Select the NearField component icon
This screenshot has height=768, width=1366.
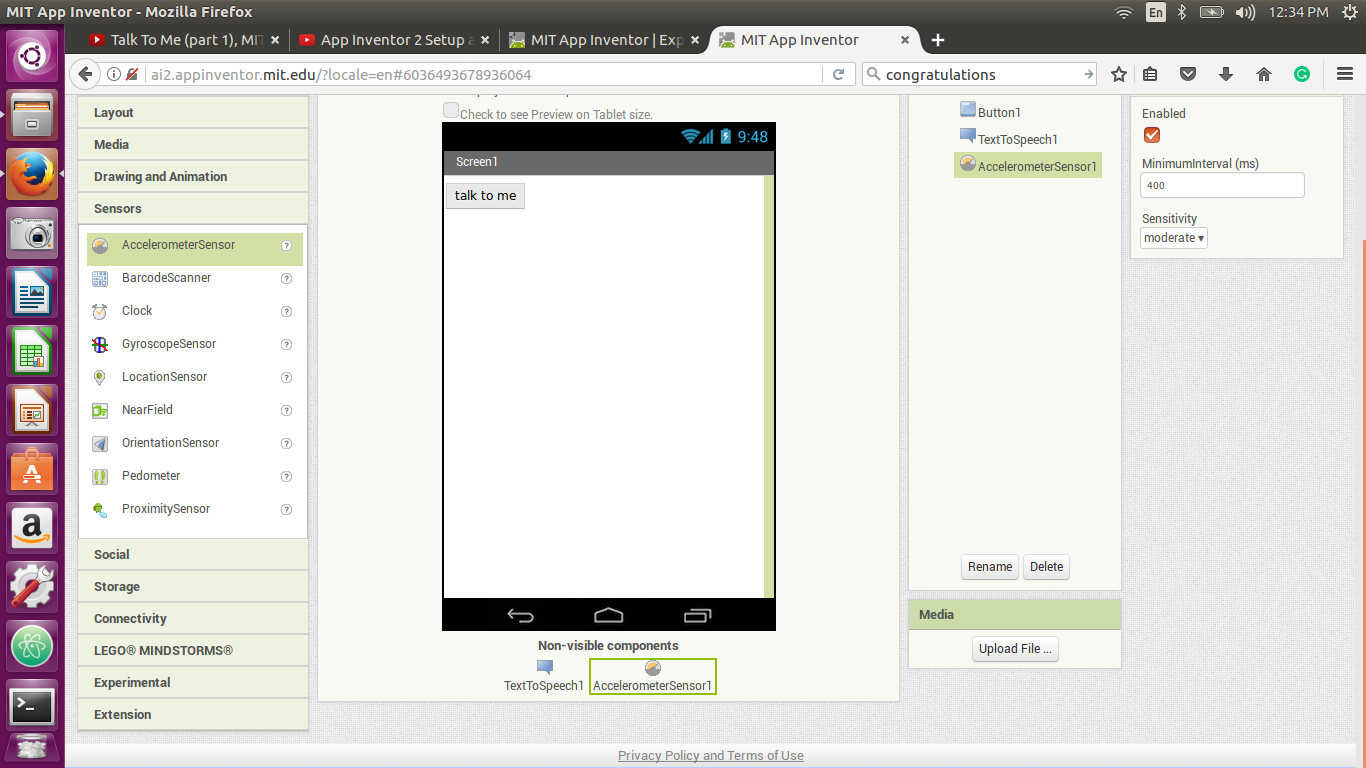(x=99, y=410)
